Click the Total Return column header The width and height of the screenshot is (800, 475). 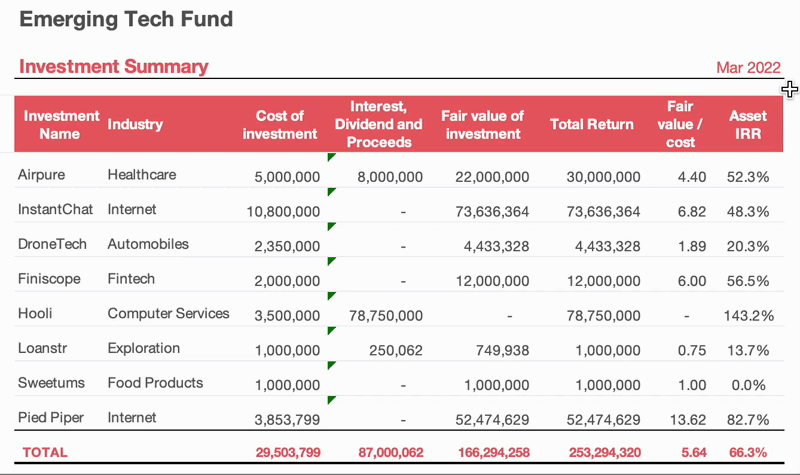pos(592,124)
